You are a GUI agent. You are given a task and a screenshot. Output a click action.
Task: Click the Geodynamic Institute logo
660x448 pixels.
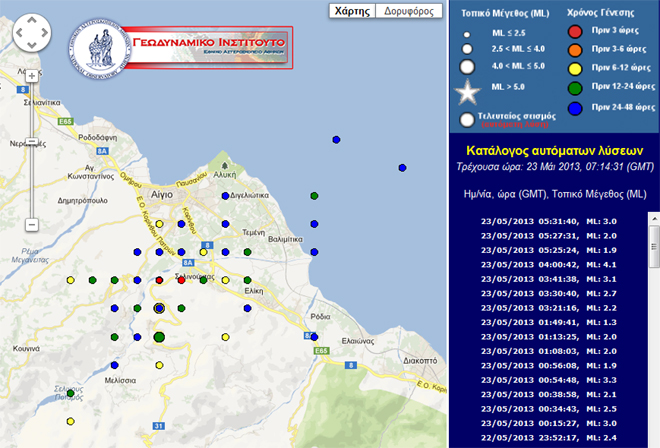point(180,42)
